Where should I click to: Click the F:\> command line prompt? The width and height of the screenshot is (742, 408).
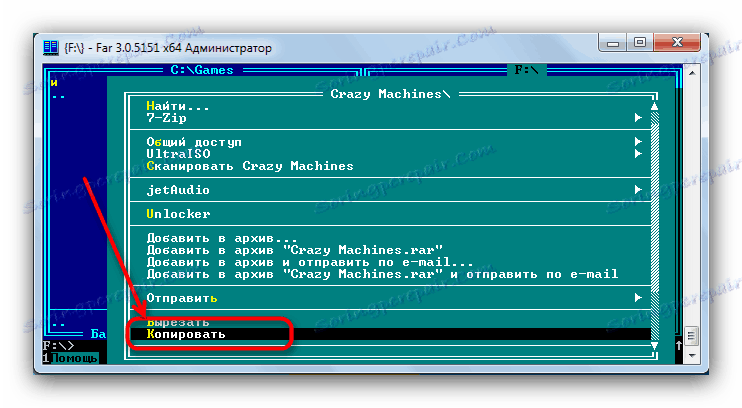click(x=59, y=346)
